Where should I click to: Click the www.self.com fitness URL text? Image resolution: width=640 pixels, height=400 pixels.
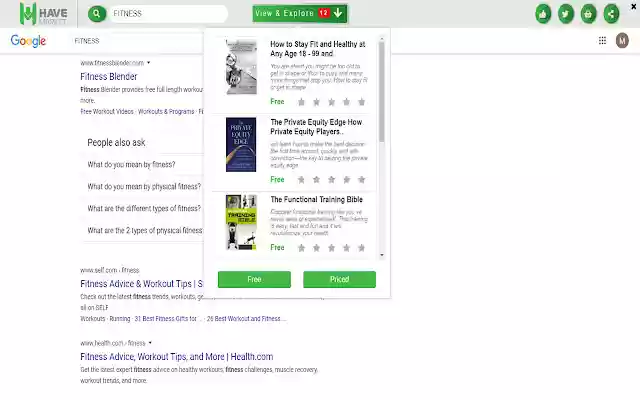pos(109,270)
